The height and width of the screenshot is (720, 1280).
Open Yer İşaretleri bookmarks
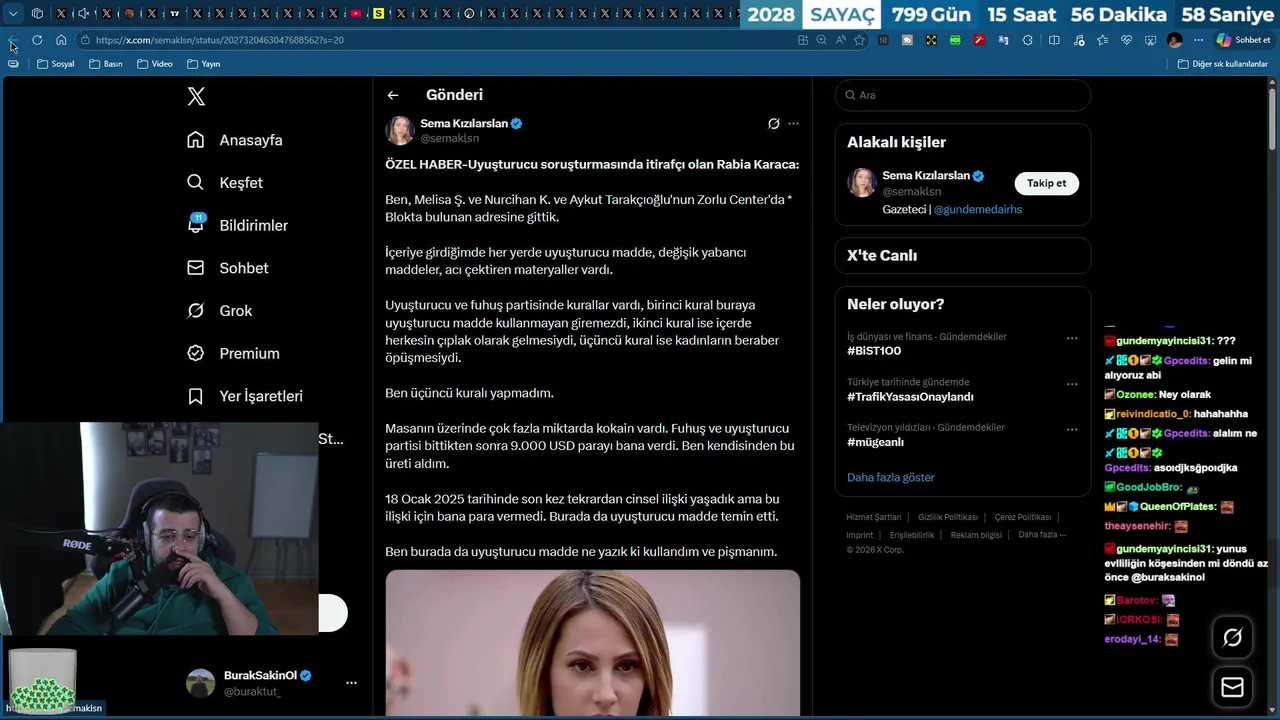coord(245,396)
